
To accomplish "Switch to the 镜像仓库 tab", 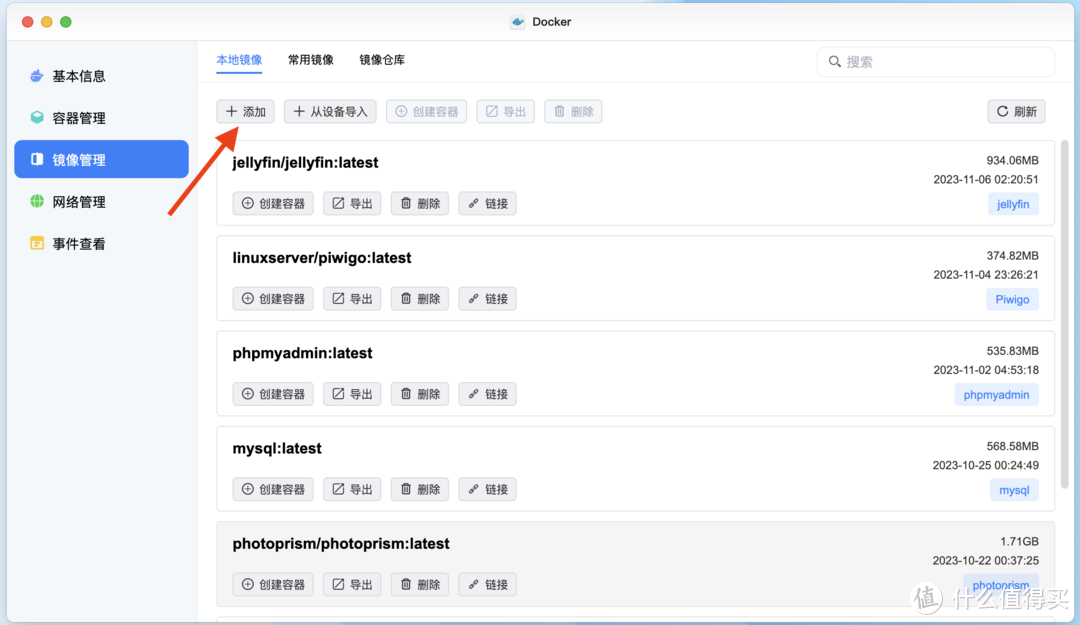I will click(382, 60).
